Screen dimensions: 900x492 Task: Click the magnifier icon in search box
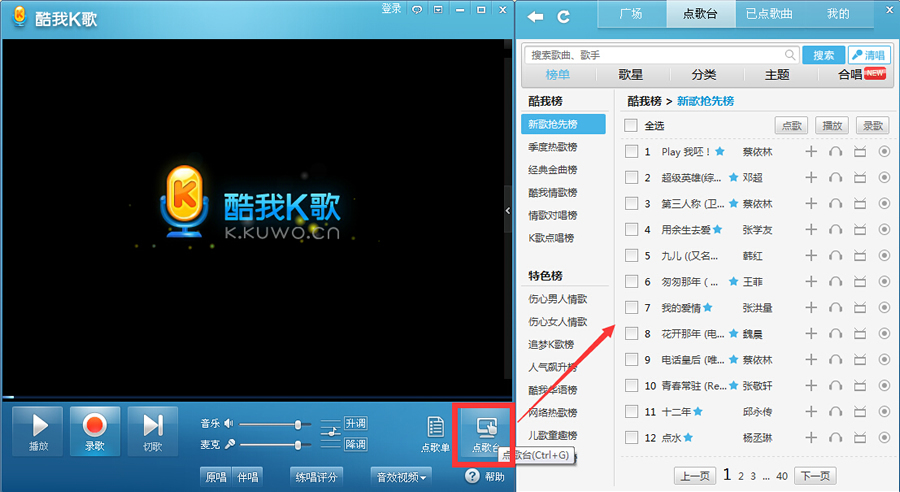coord(790,55)
